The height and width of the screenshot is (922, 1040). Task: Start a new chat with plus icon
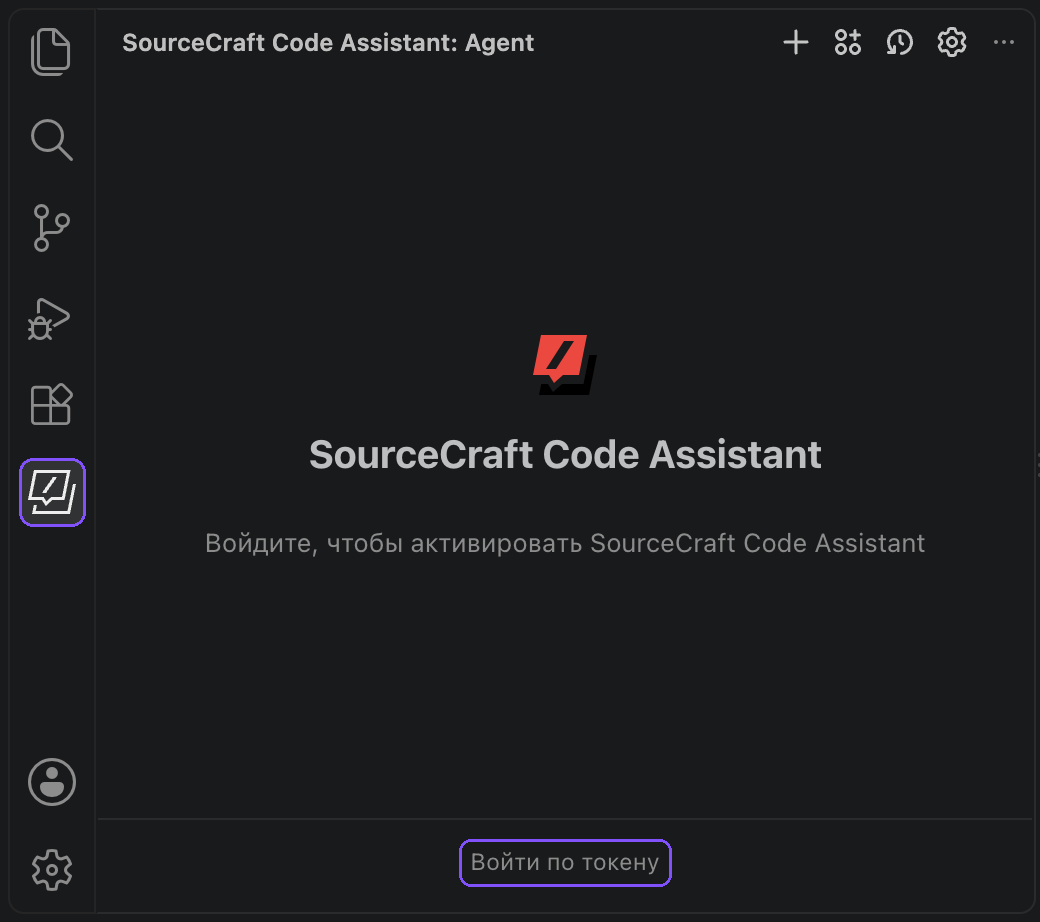[x=795, y=42]
